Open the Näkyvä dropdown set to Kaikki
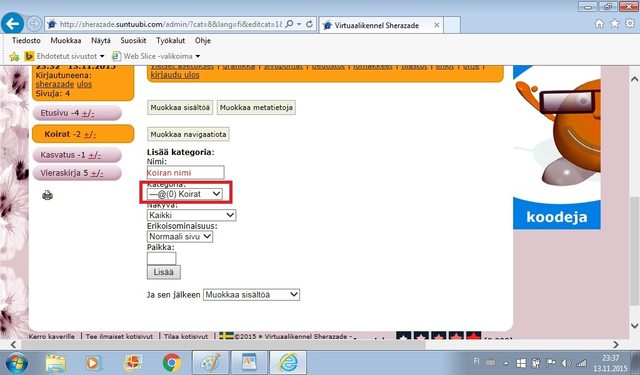Image resolution: width=640 pixels, height=375 pixels. [191, 215]
